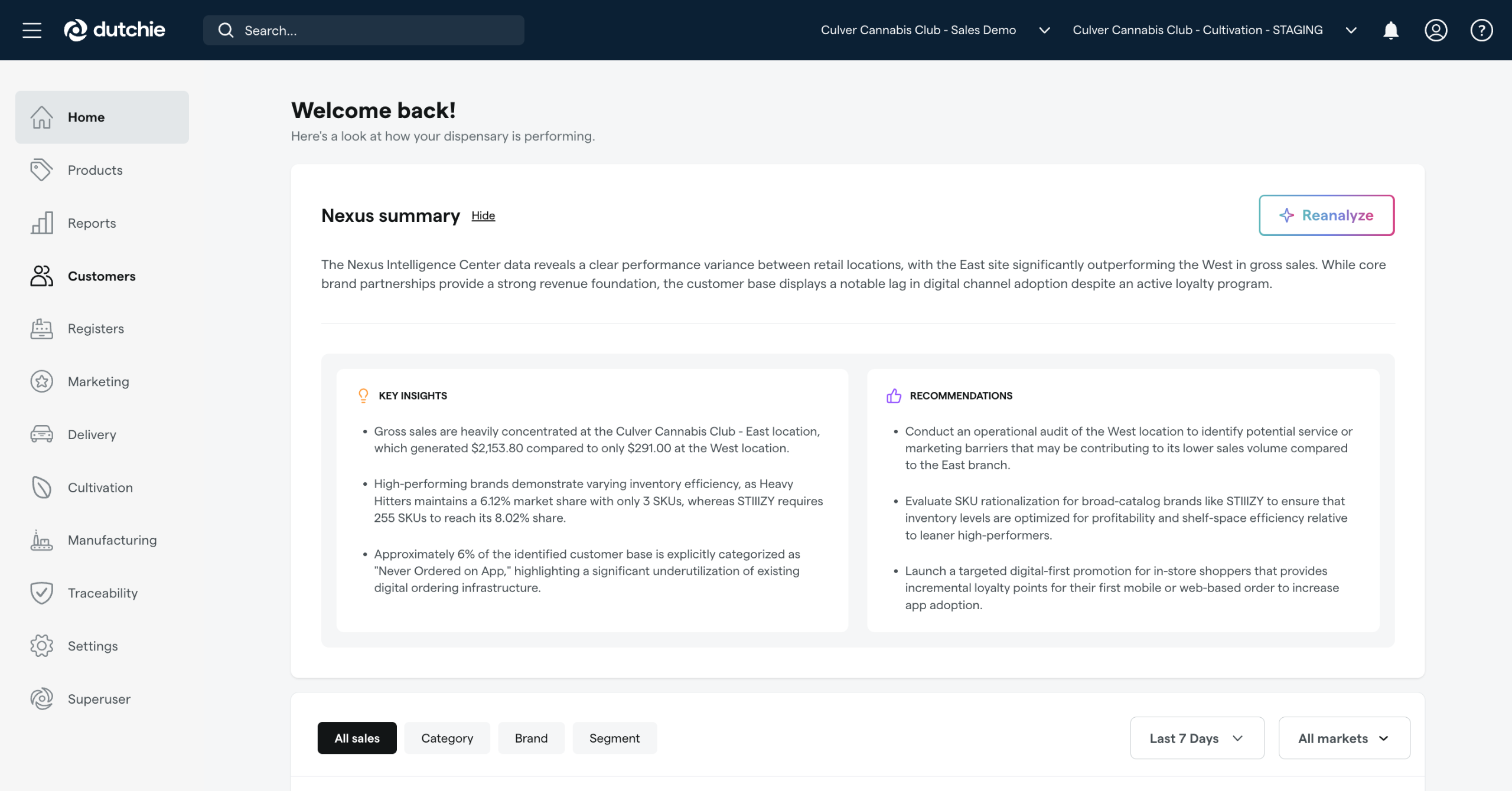This screenshot has height=791, width=1512.
Task: Click the Hide link beside Nexus summary
Action: (483, 216)
